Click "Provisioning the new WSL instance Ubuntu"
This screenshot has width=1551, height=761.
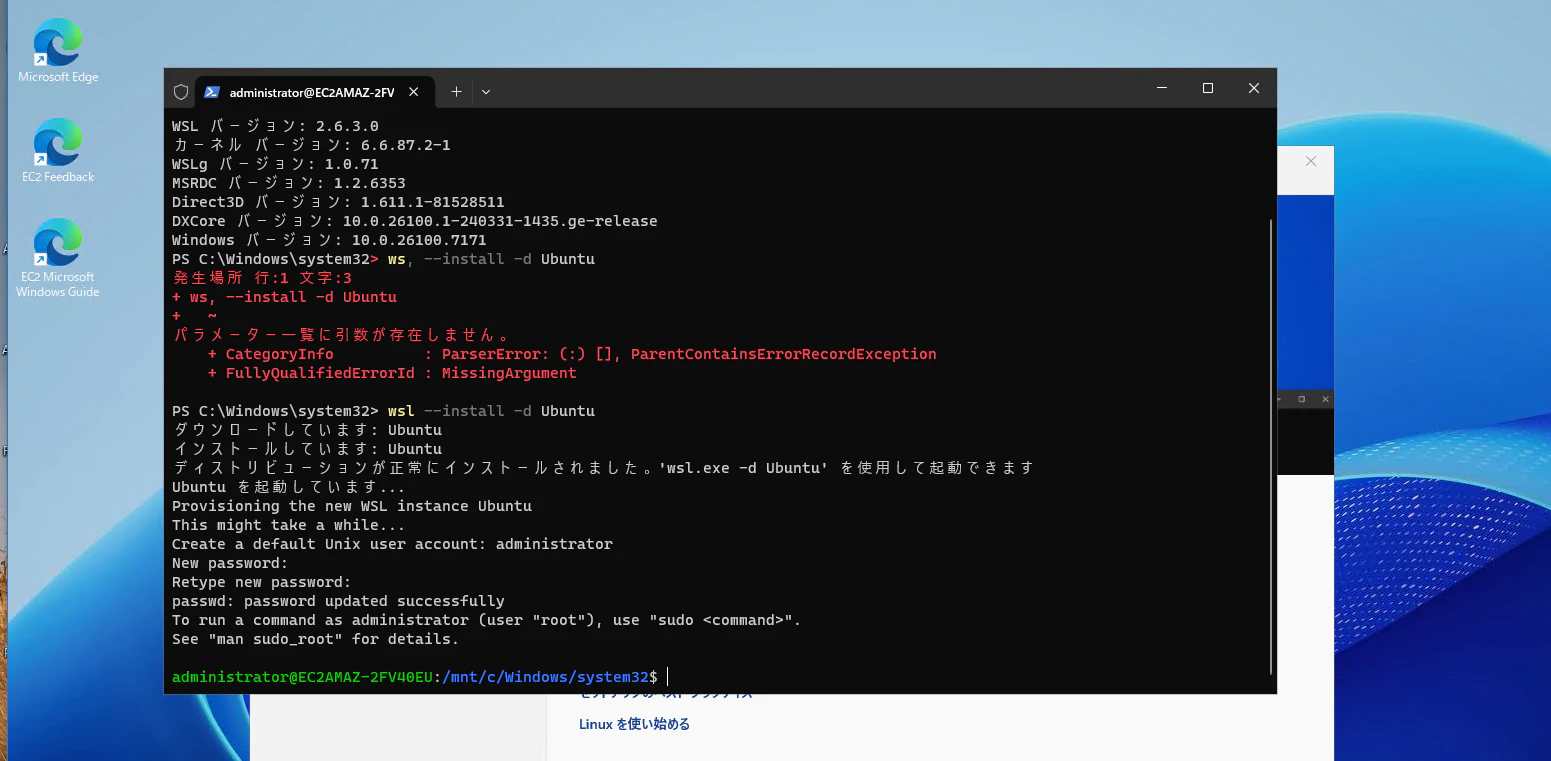(x=352, y=506)
